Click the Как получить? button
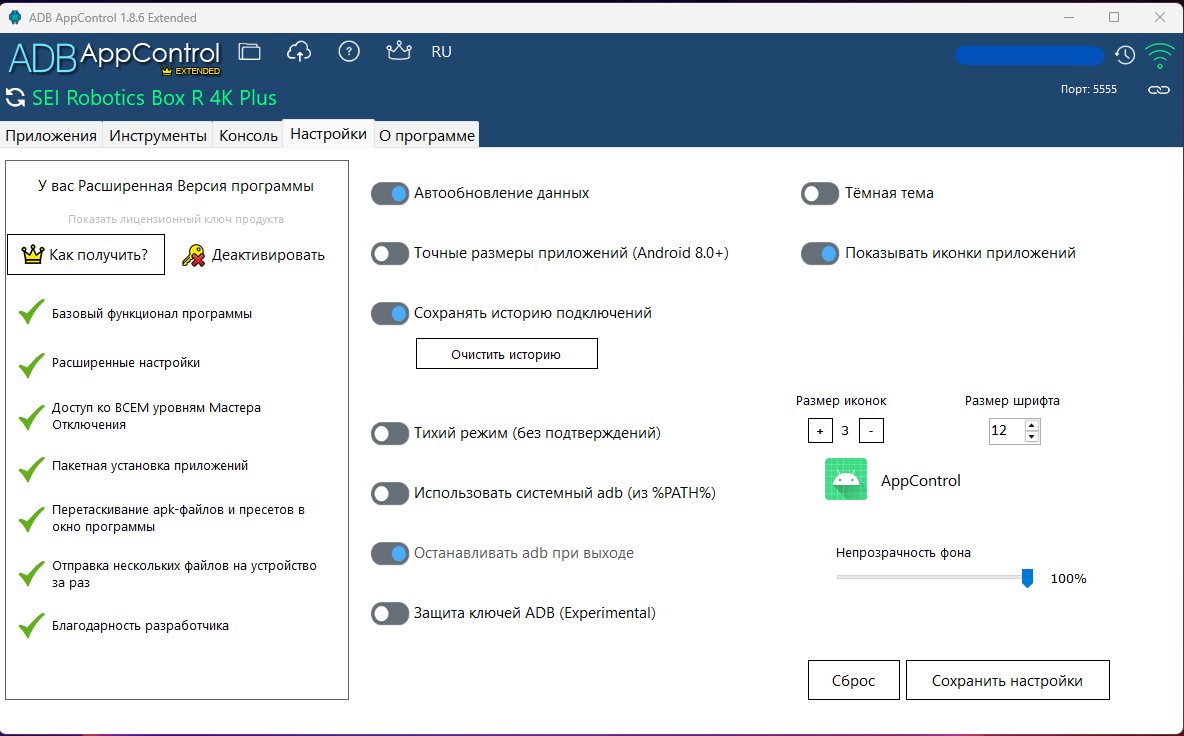The height and width of the screenshot is (736, 1184). click(x=86, y=254)
